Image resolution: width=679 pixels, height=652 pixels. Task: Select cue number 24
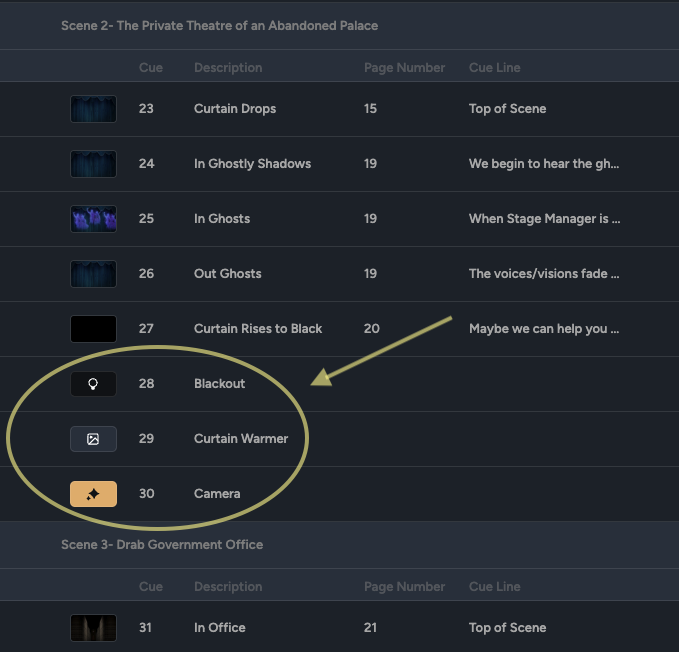pyautogui.click(x=146, y=164)
